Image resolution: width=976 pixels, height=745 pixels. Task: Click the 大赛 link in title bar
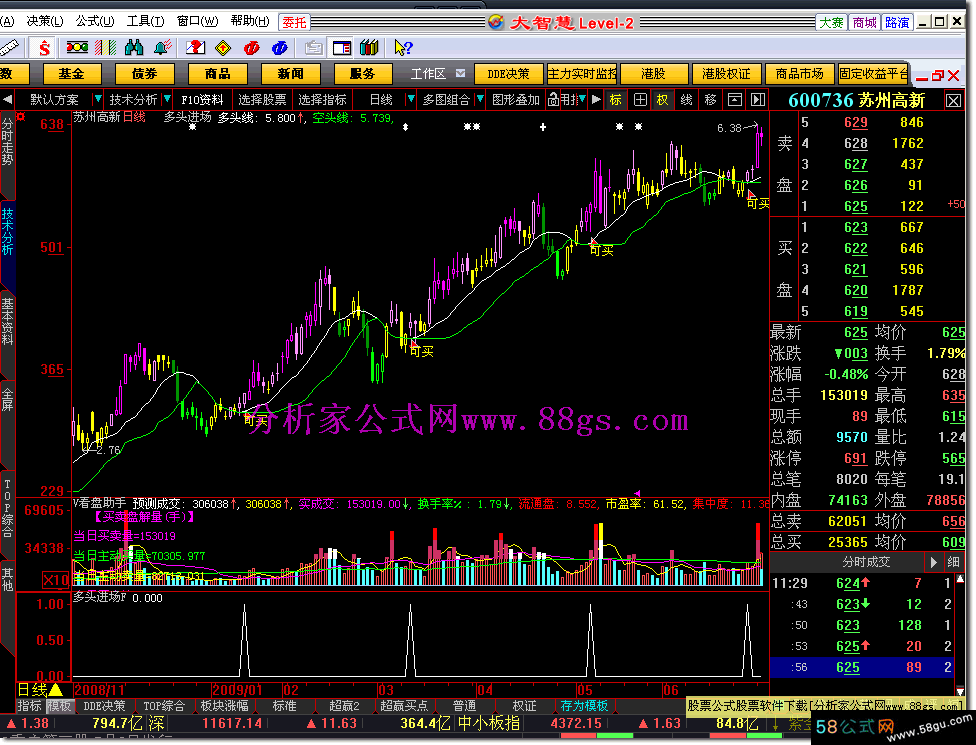(831, 22)
